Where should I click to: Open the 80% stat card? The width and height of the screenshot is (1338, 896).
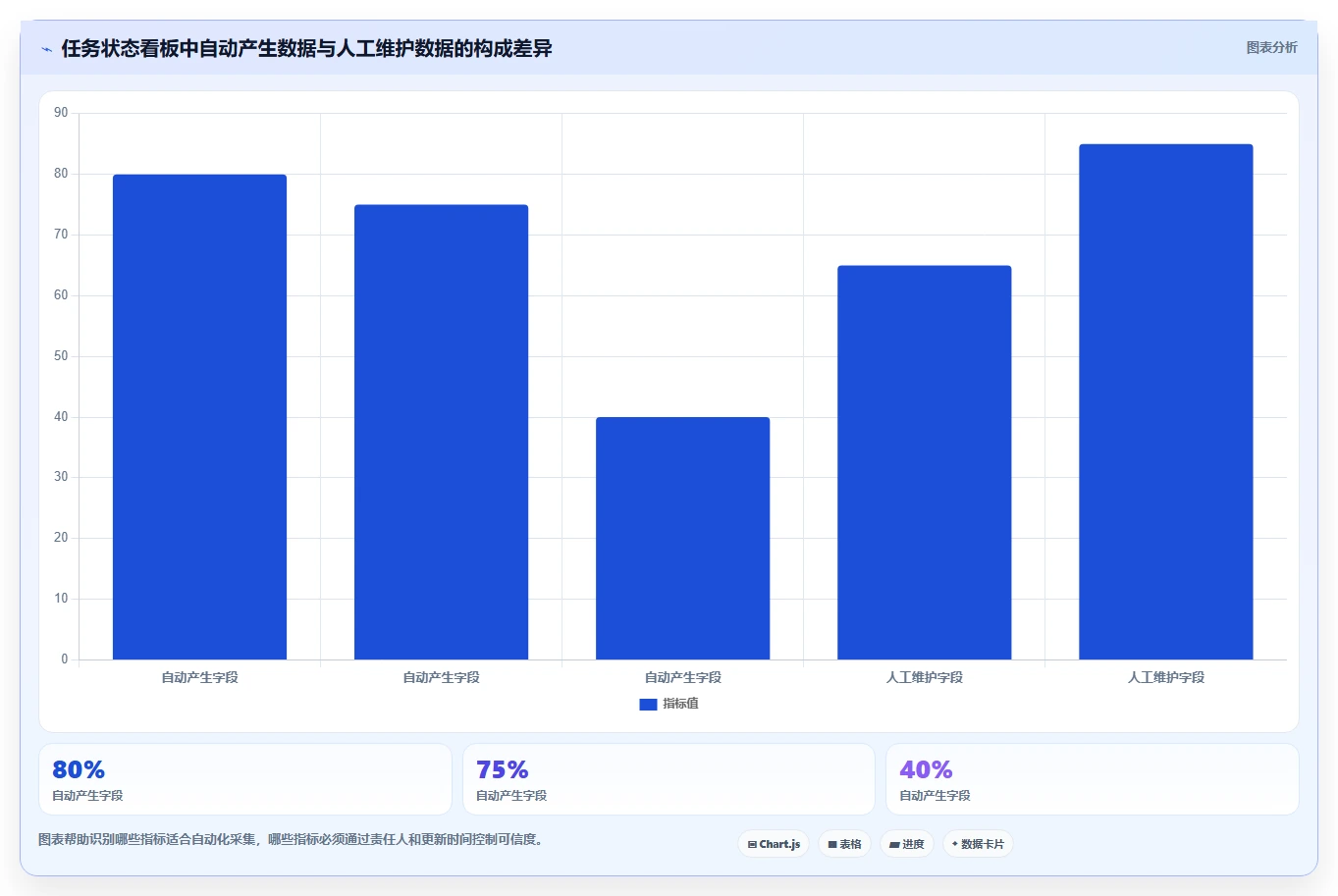245,779
